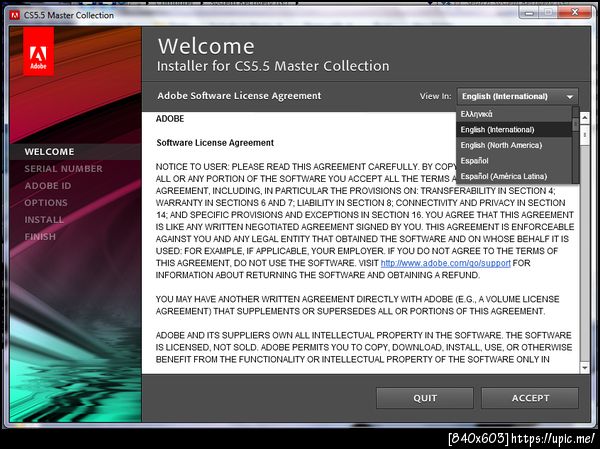The height and width of the screenshot is (449, 600).
Task: Select Español language option
Action: (514, 161)
